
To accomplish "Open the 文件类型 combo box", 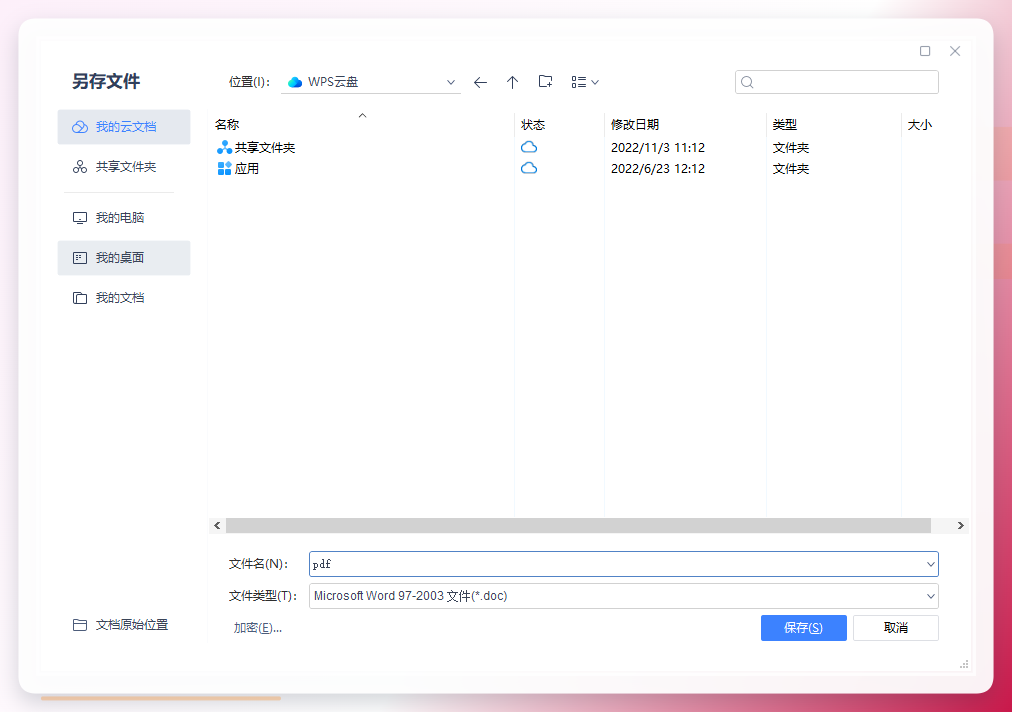I will (x=623, y=596).
